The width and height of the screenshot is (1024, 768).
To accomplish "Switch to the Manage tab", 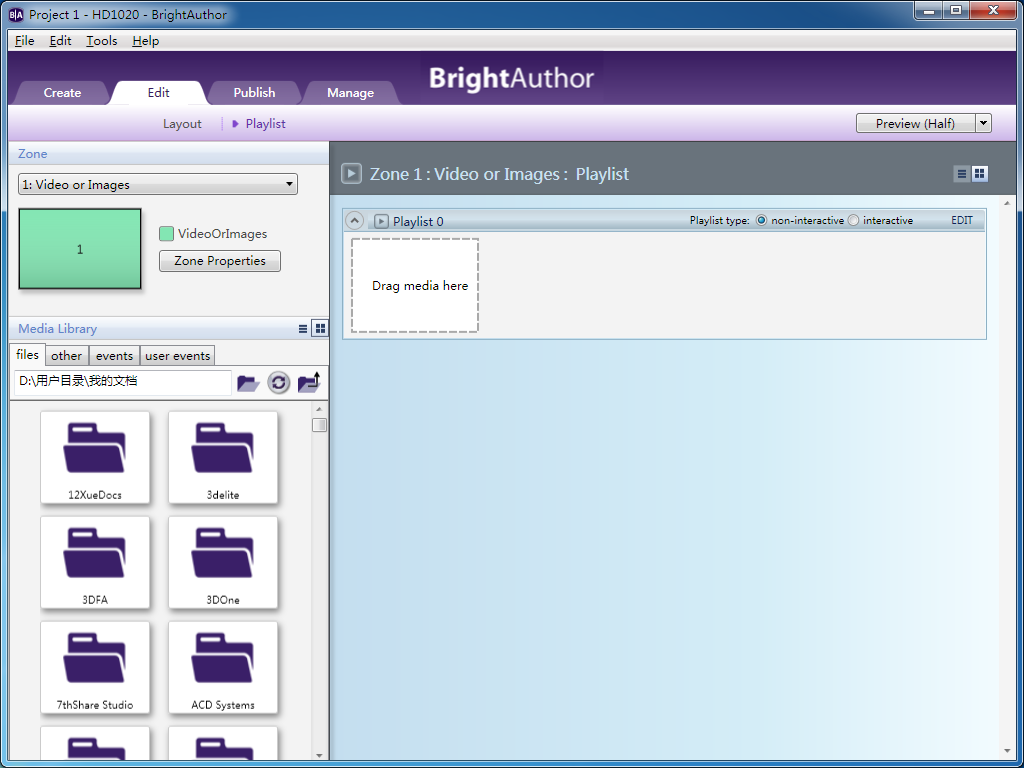I will (351, 93).
